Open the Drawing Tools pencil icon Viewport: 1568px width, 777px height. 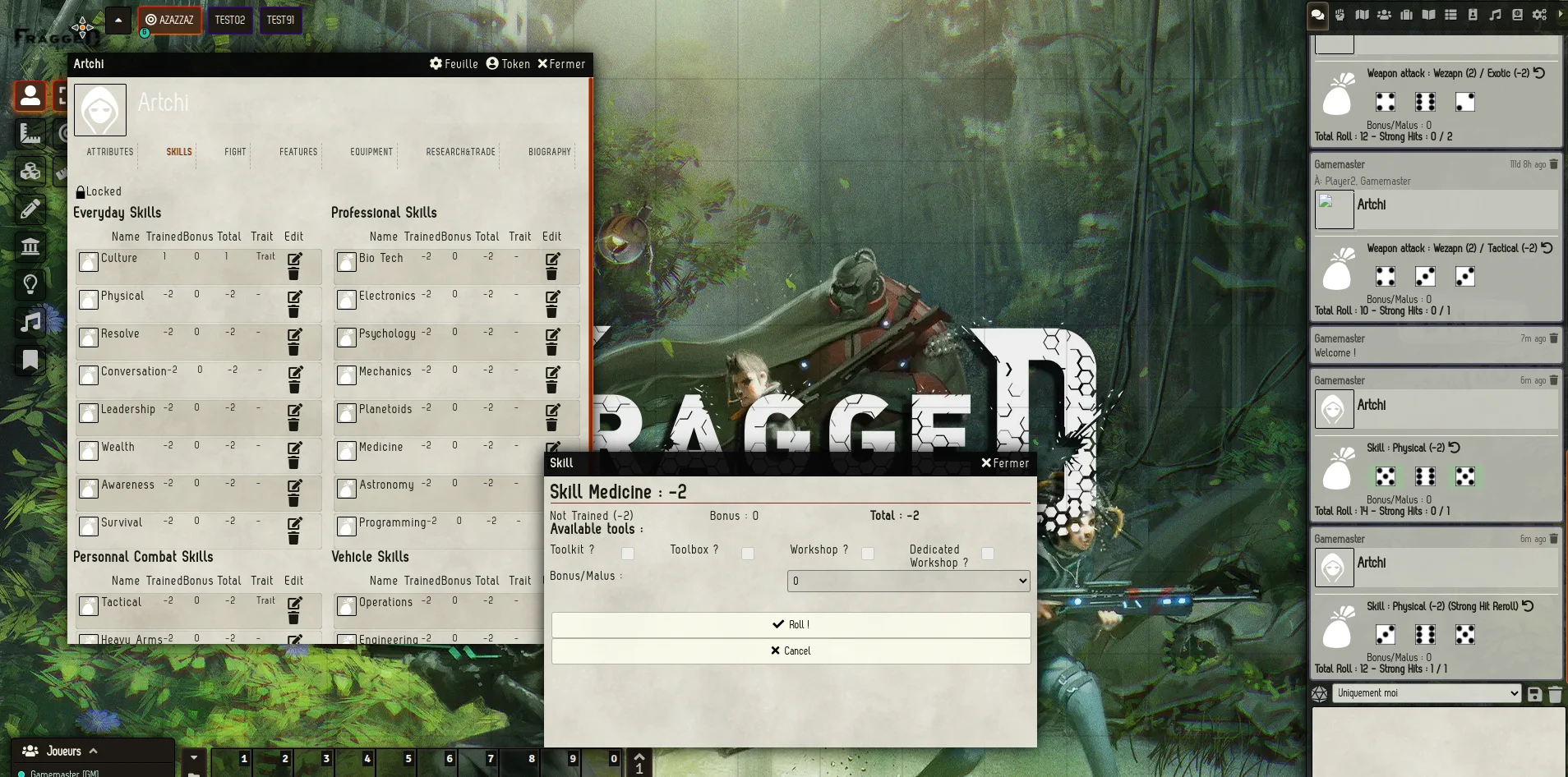[30, 209]
